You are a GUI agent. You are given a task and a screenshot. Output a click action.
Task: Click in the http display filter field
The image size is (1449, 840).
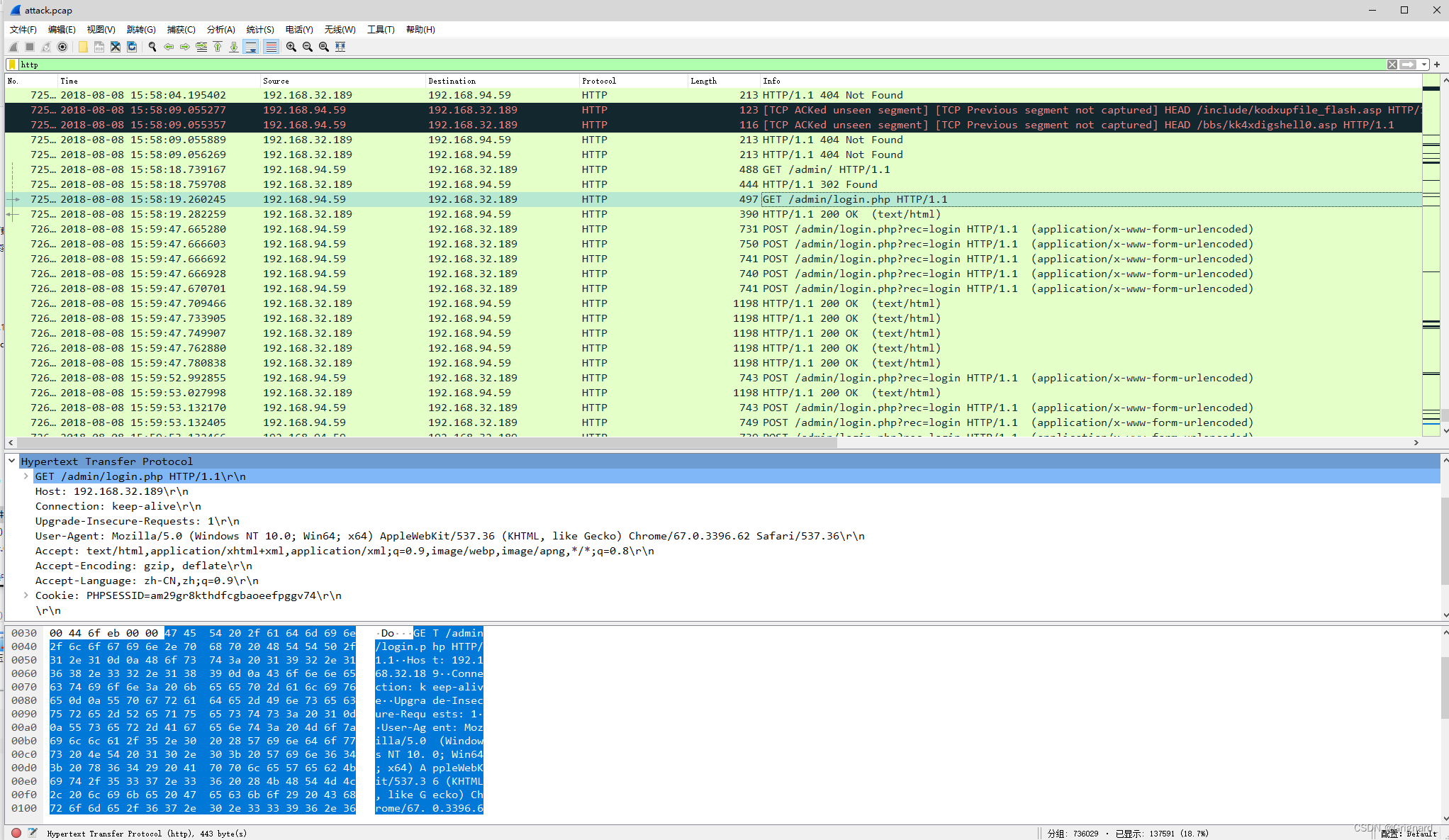[702, 65]
